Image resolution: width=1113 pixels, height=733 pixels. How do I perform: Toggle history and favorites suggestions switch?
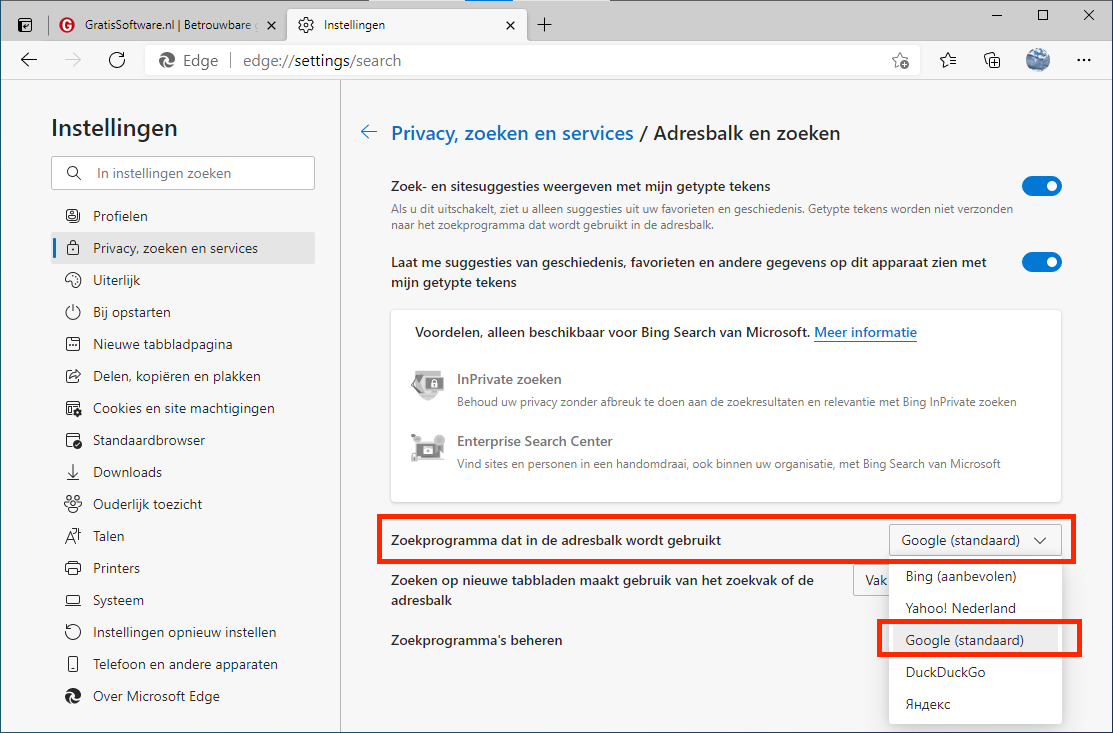pos(1041,262)
